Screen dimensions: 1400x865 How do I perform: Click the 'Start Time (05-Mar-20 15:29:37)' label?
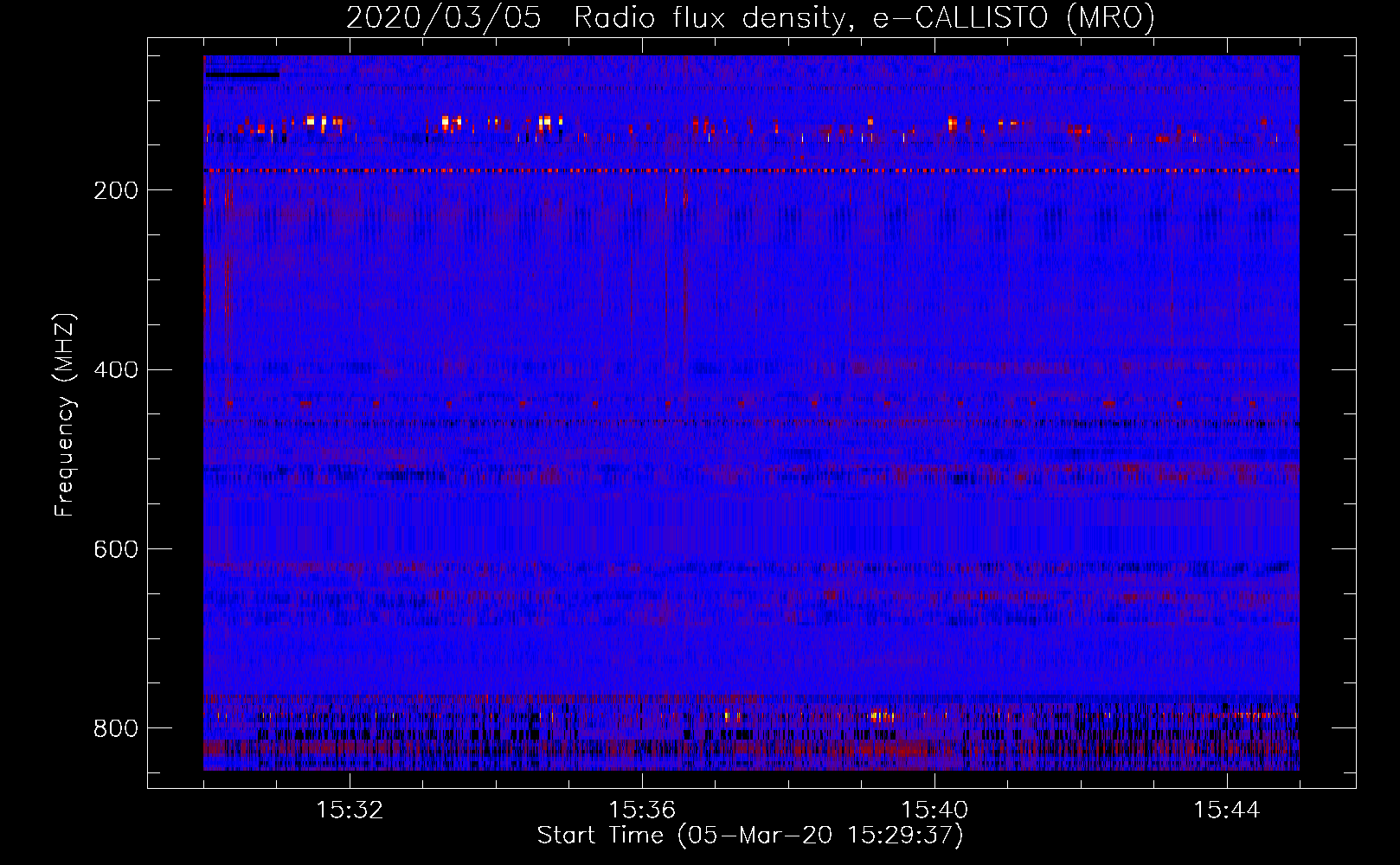click(750, 836)
